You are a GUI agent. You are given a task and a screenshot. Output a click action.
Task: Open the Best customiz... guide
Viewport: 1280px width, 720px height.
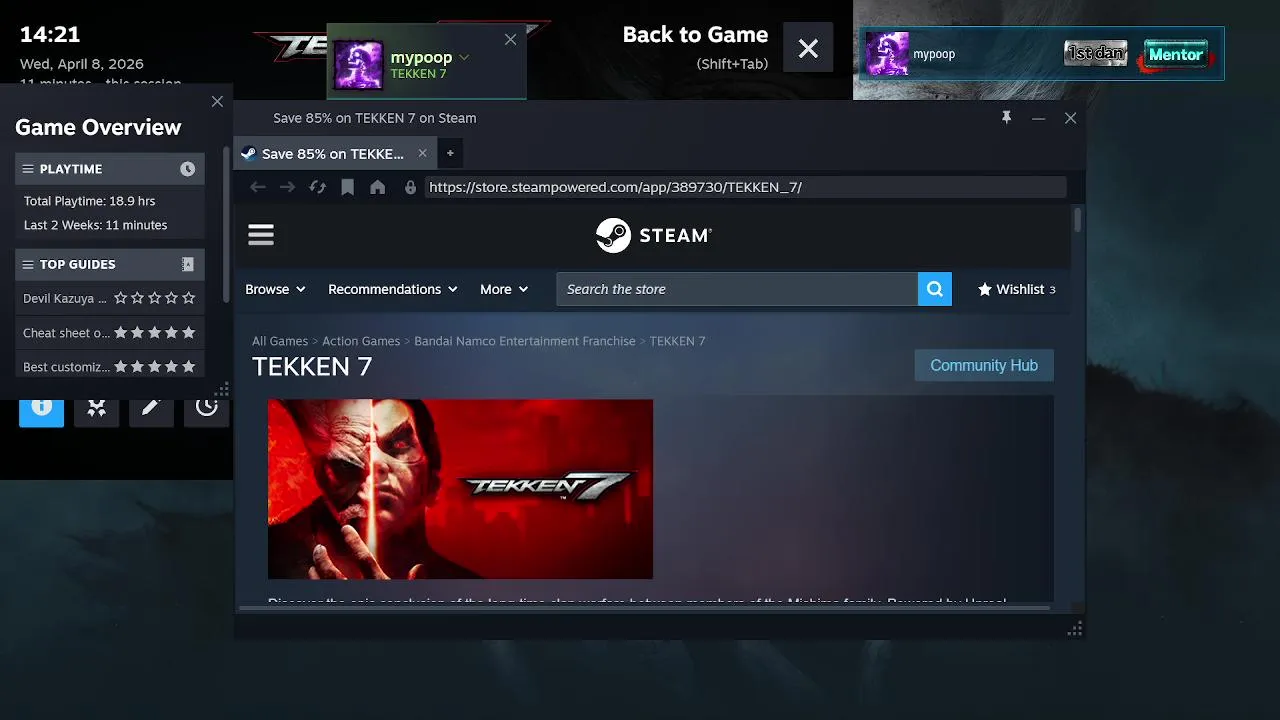(109, 366)
